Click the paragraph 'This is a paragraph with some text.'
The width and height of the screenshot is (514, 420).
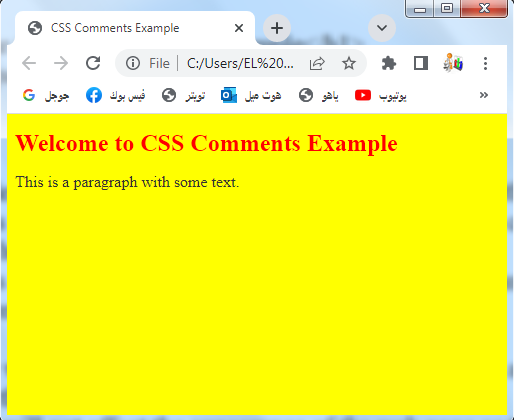click(x=127, y=182)
